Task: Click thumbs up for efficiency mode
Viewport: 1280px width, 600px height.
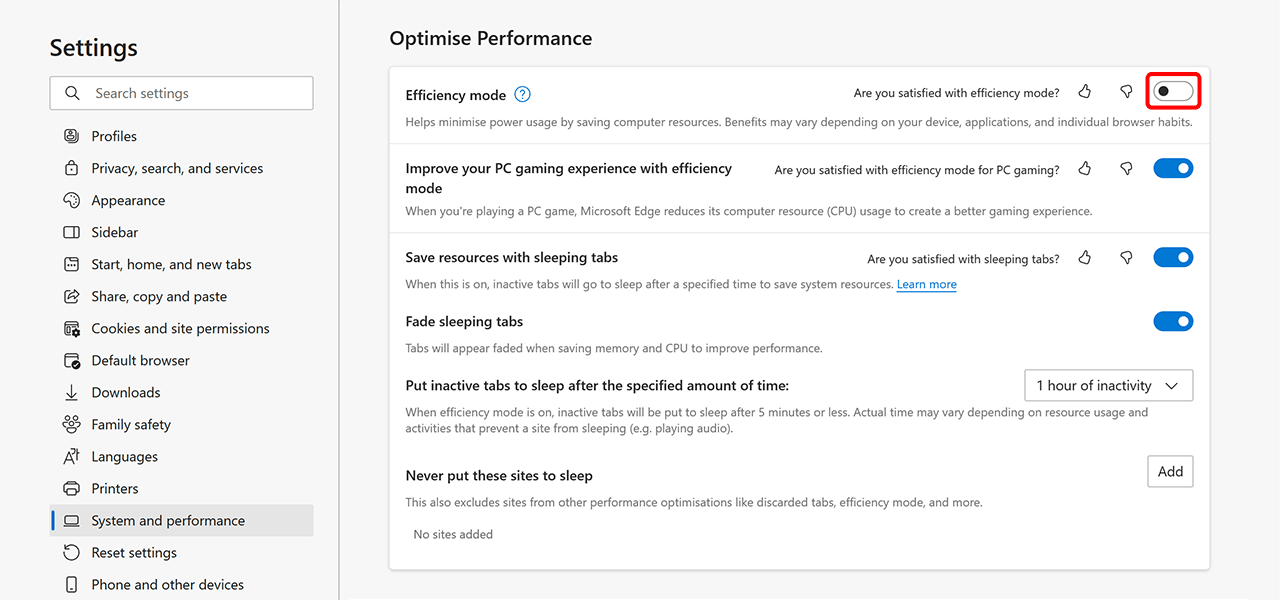Action: click(1085, 92)
